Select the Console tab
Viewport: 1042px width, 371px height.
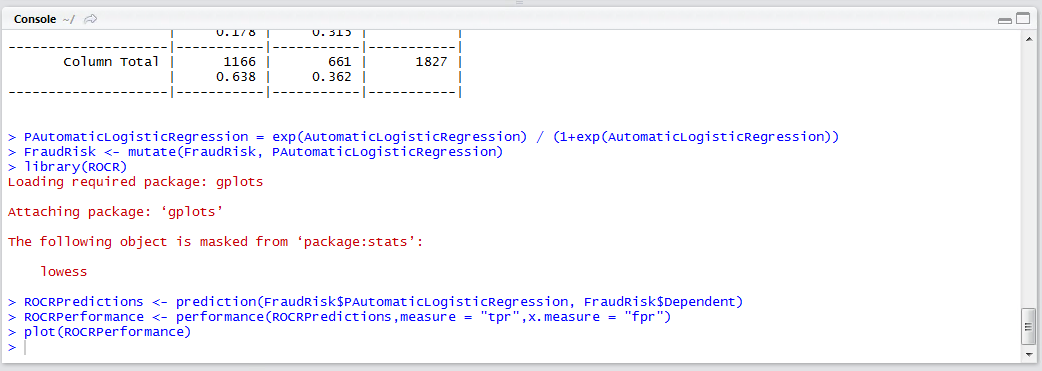[x=35, y=19]
